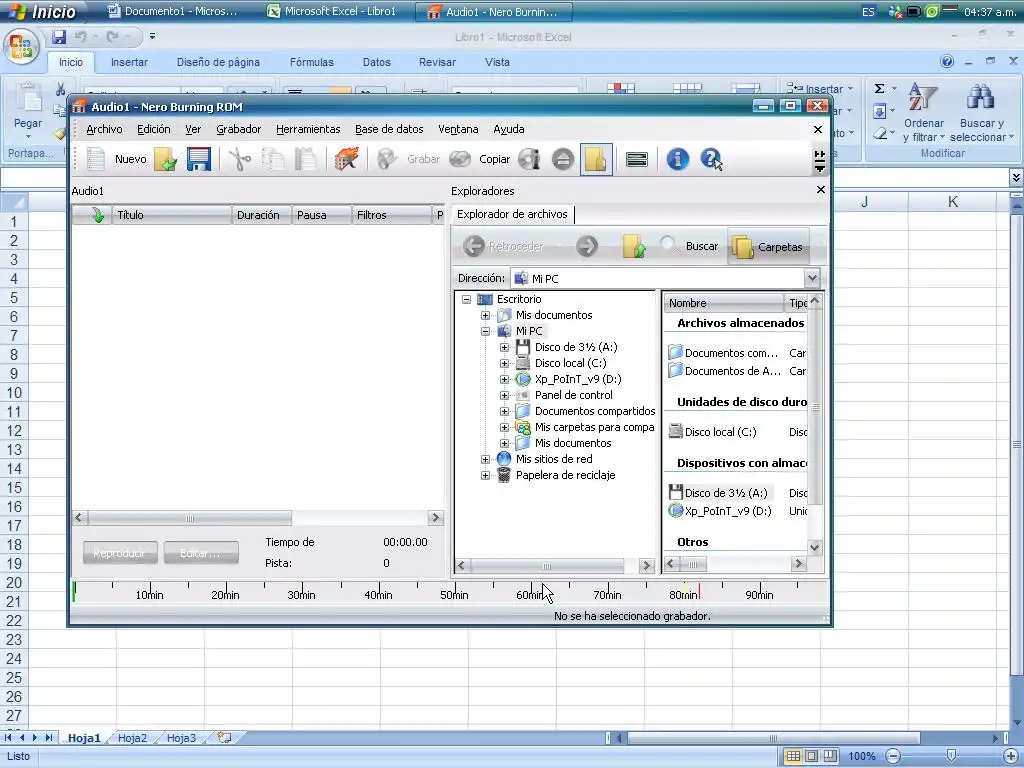Open Ventana menu in Nero
Viewport: 1024px width, 768px height.
(458, 129)
